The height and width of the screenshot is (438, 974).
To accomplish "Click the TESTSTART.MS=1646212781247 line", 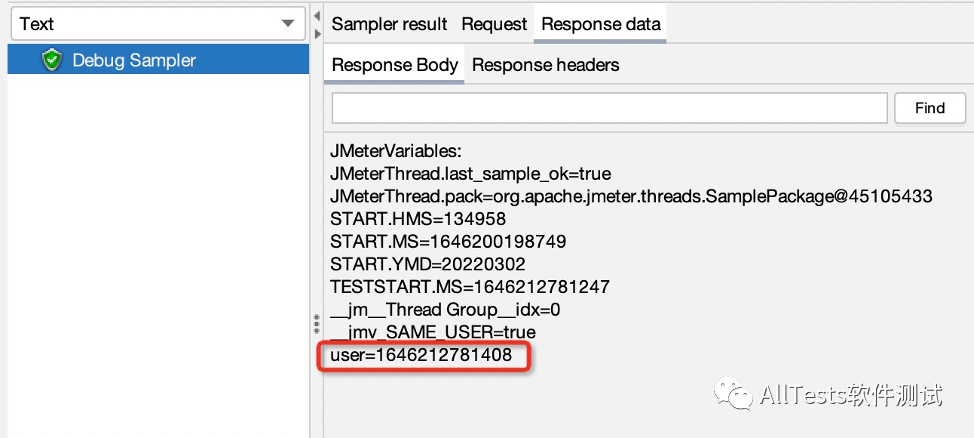I will [470, 286].
